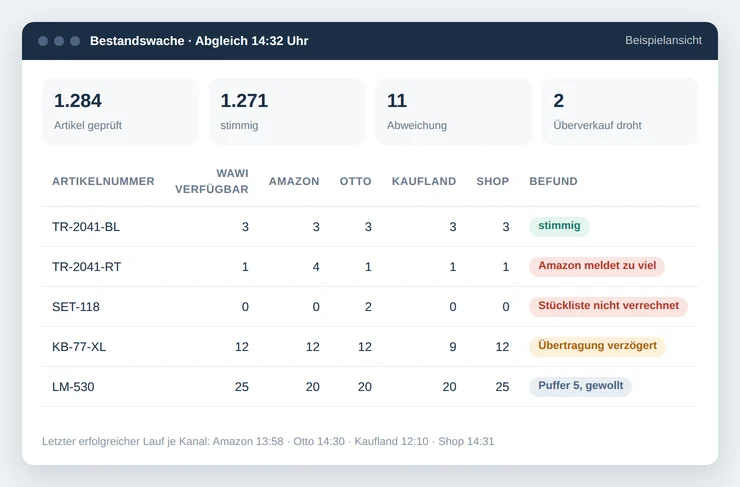Select article SET-118
740x487 pixels.
76,307
